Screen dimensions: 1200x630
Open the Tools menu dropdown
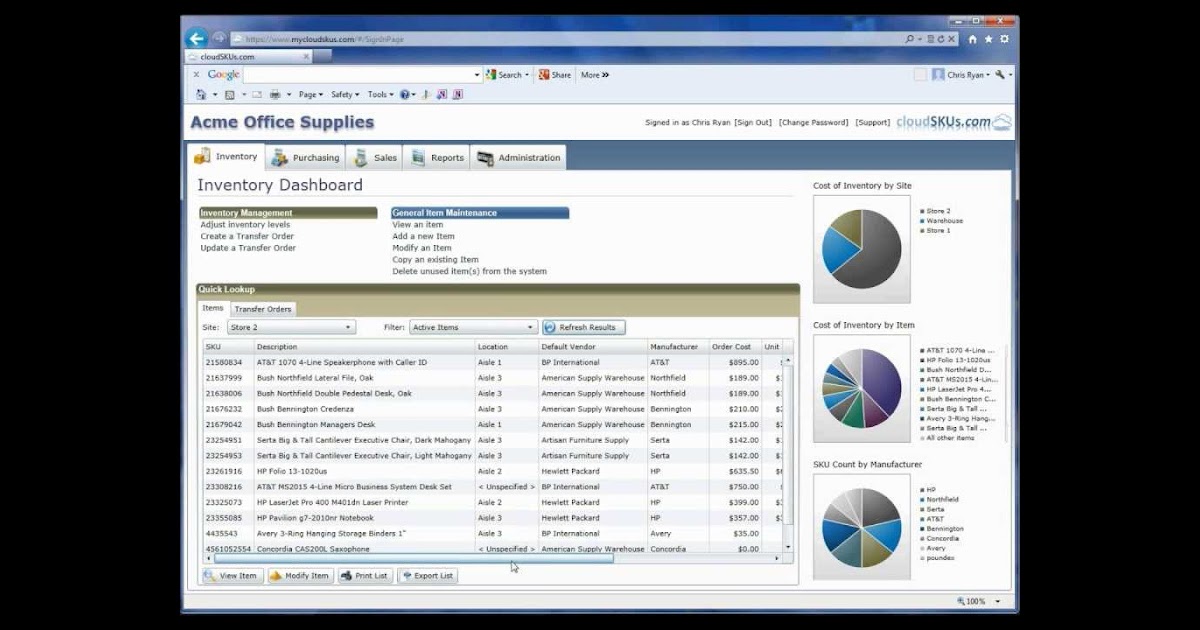click(380, 95)
